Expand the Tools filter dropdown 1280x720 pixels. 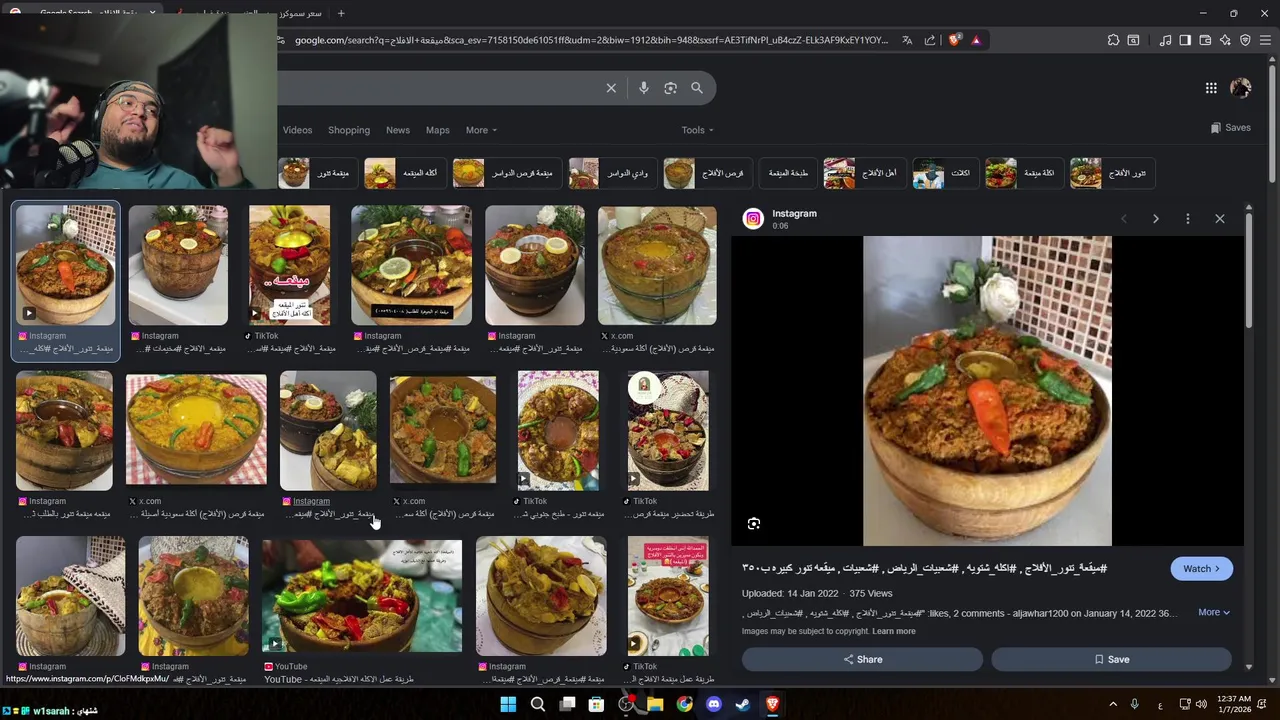[697, 130]
